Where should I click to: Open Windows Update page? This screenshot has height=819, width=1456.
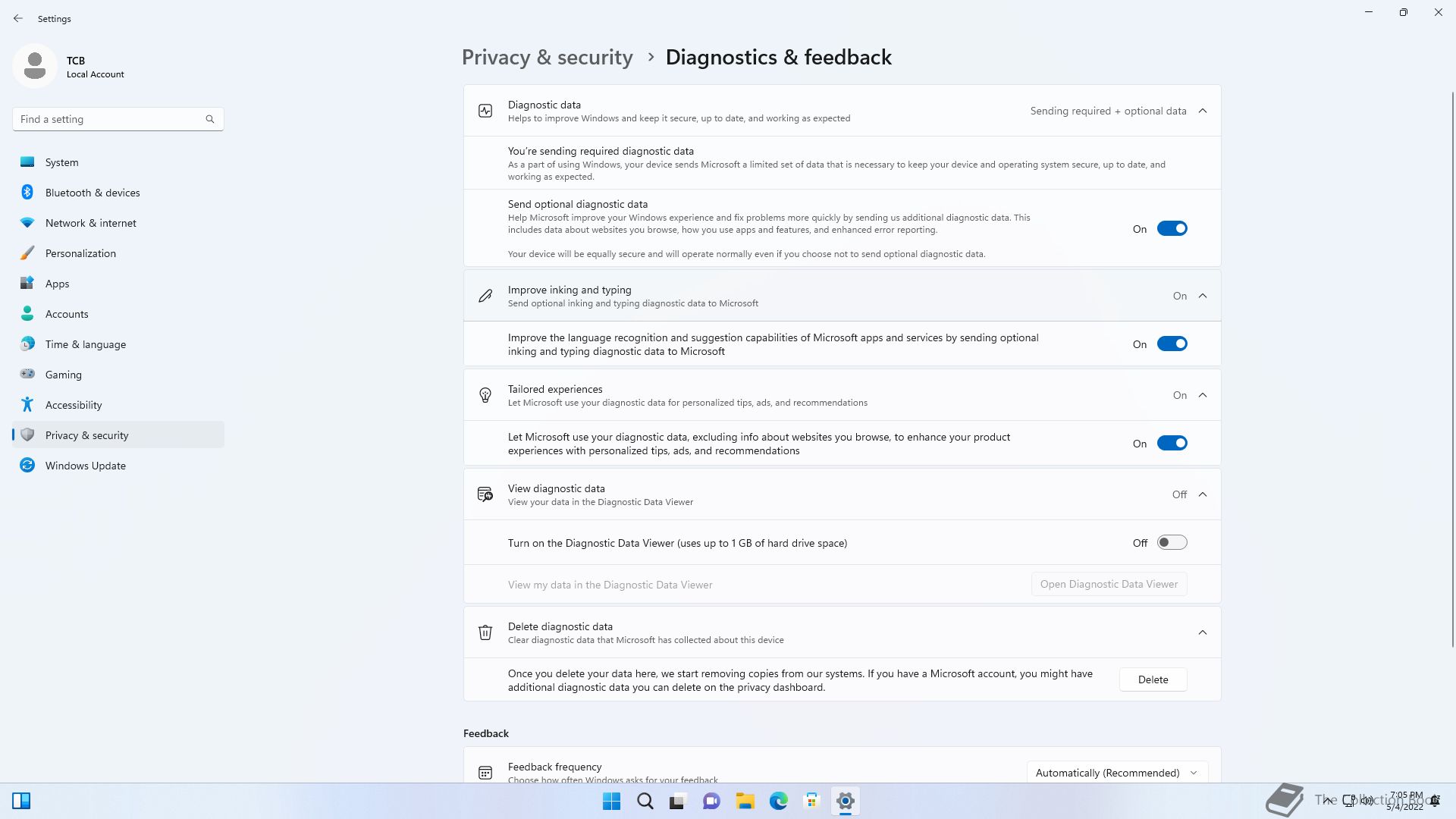pyautogui.click(x=118, y=466)
